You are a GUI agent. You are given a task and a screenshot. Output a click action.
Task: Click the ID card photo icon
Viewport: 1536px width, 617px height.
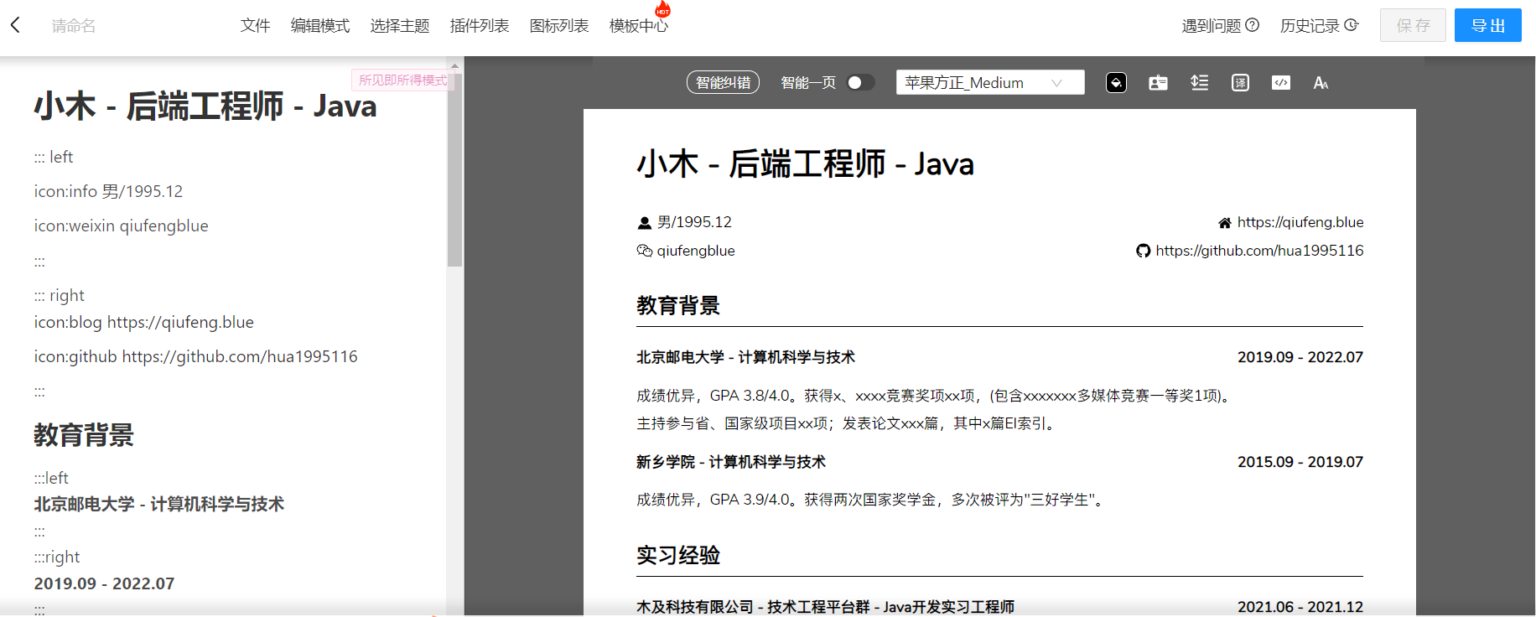[x=1158, y=83]
